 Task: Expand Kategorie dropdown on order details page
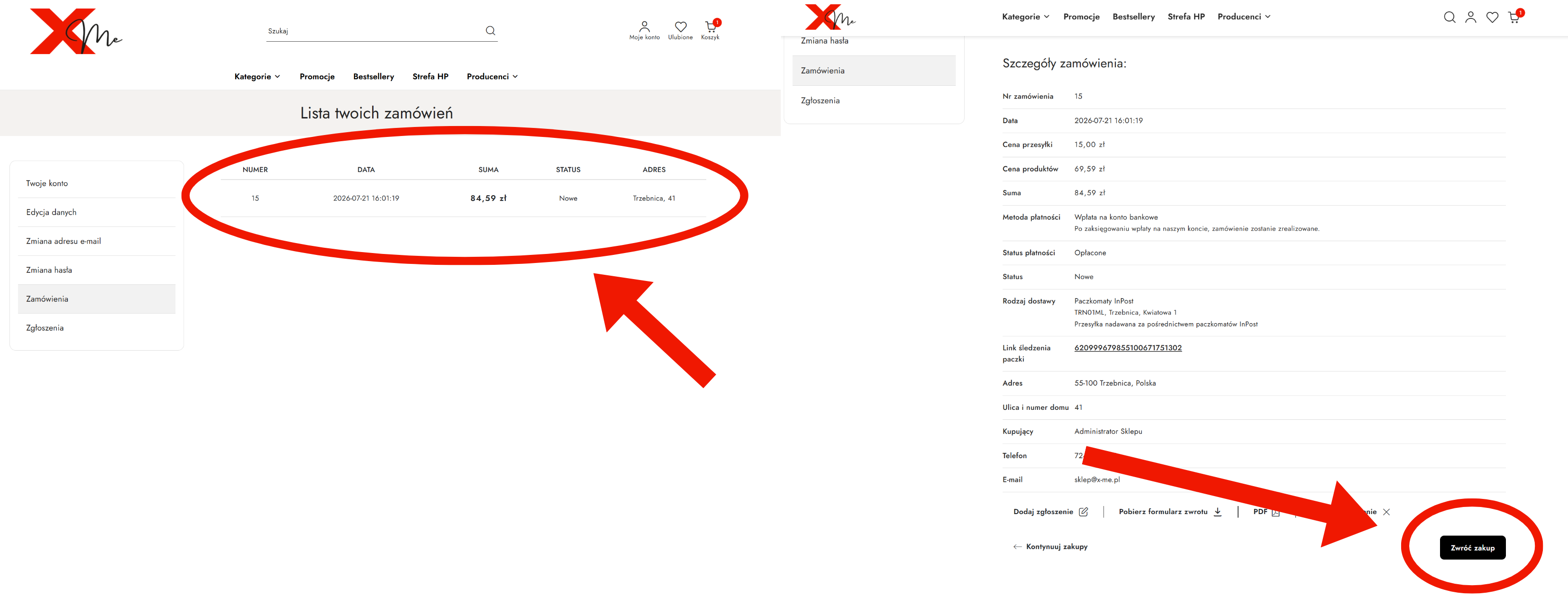(1025, 17)
